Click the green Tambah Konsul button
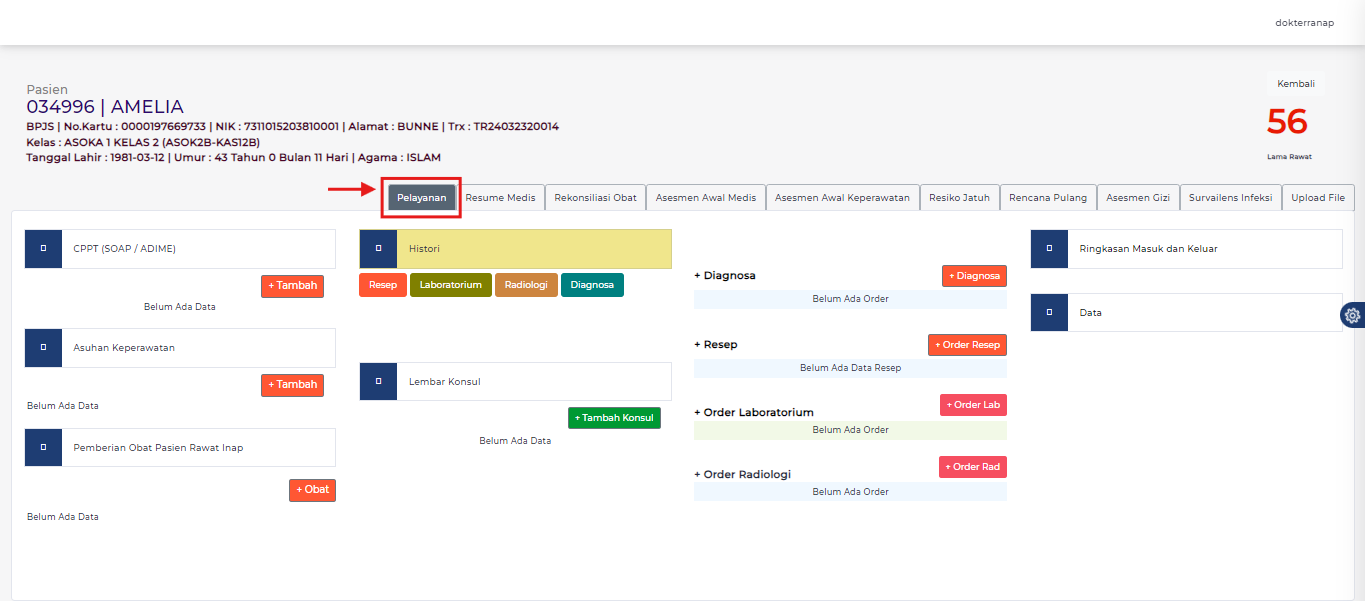The height and width of the screenshot is (601, 1365). point(614,418)
